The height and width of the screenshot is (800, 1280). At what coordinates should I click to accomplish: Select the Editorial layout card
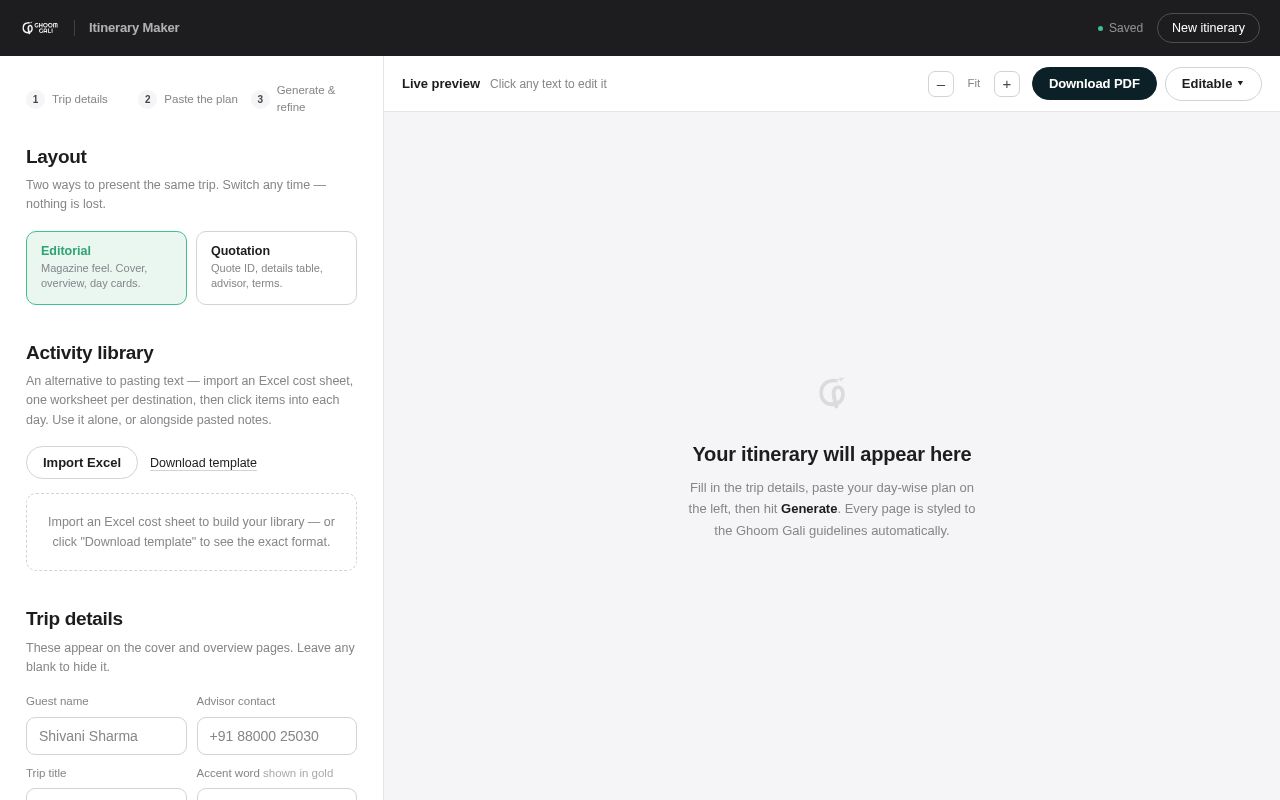(106, 268)
